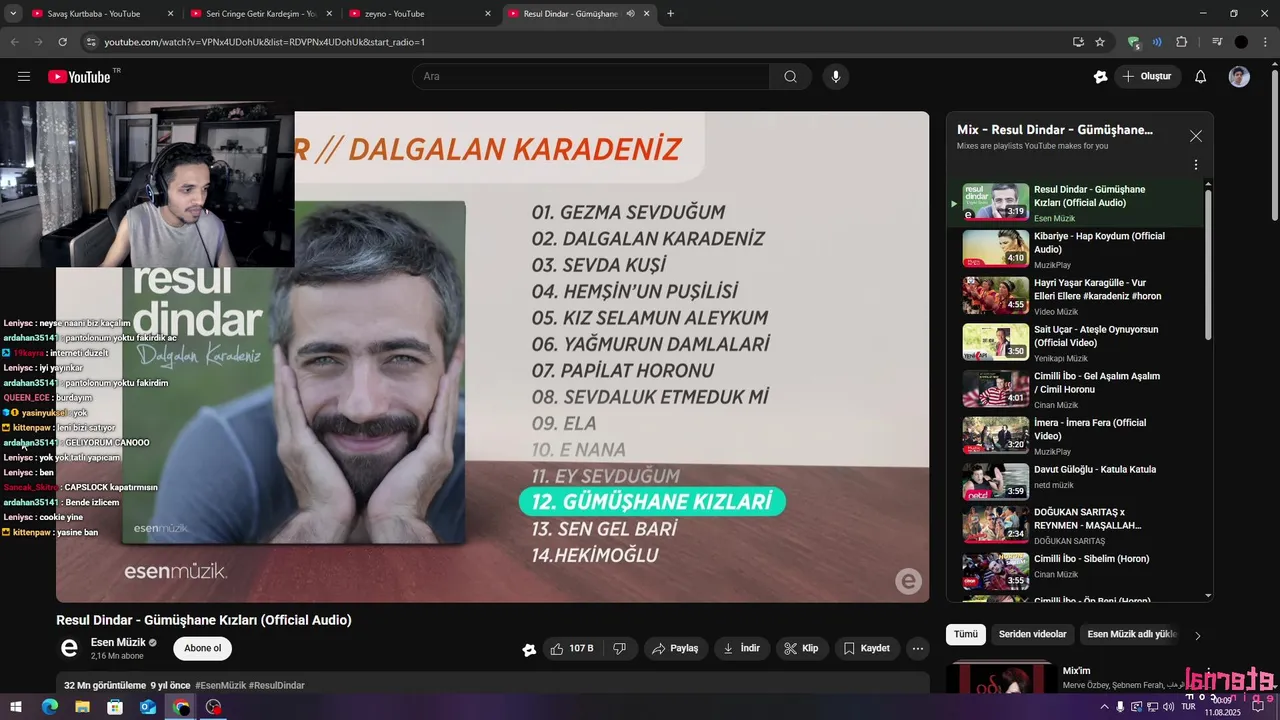The width and height of the screenshot is (1280, 720).
Task: Open Chrome media controls icon
Action: tap(1217, 42)
